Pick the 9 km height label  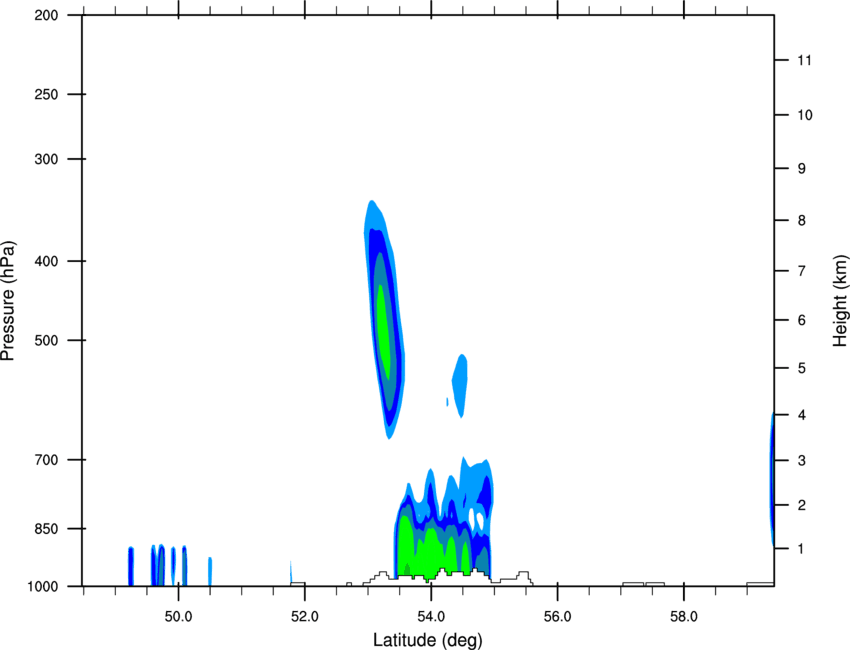click(801, 169)
